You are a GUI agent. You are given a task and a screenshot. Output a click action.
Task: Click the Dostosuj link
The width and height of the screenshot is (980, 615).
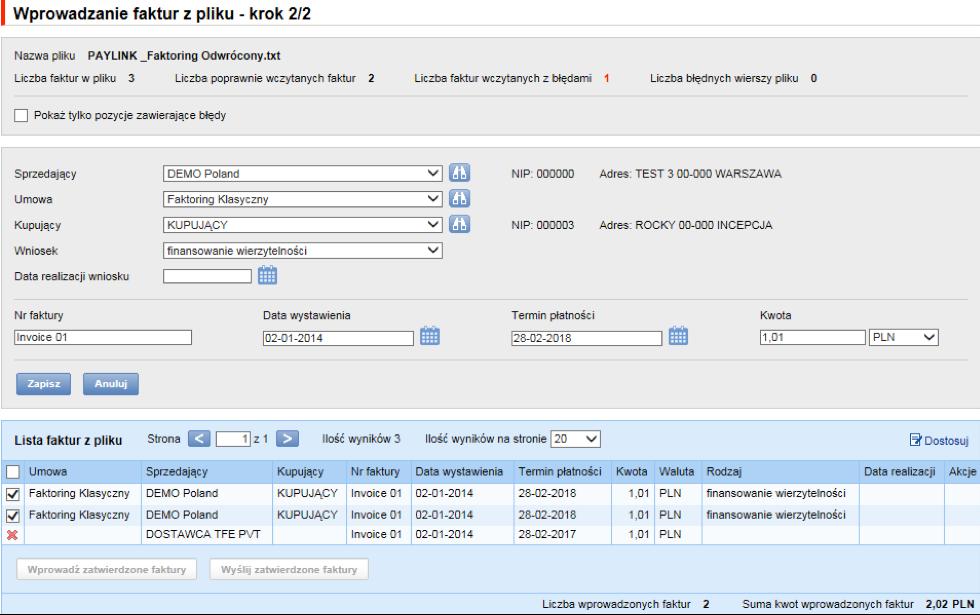[x=946, y=441]
